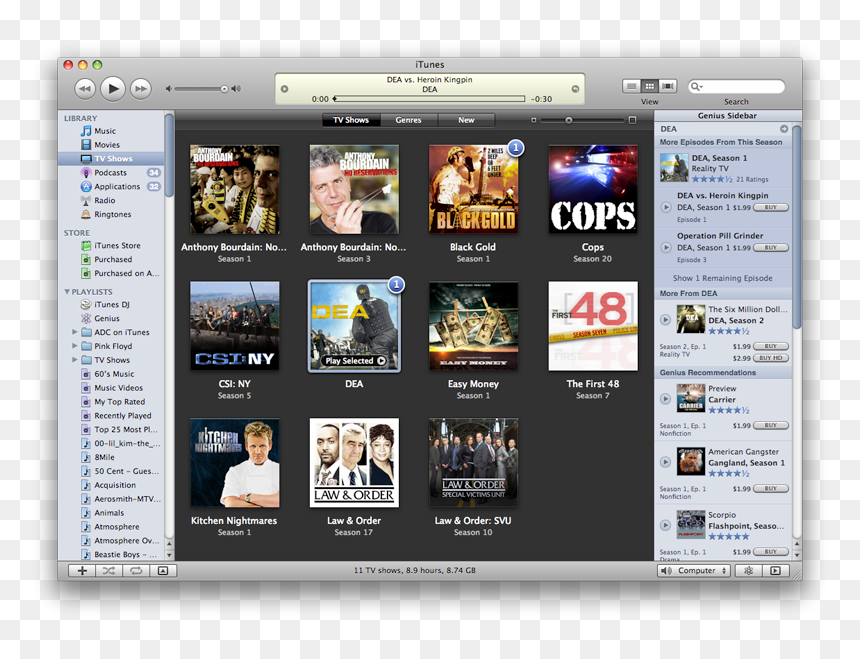Click the Genius Sidebar scrollbar
Image resolution: width=860 pixels, height=659 pixels.
click(x=796, y=227)
